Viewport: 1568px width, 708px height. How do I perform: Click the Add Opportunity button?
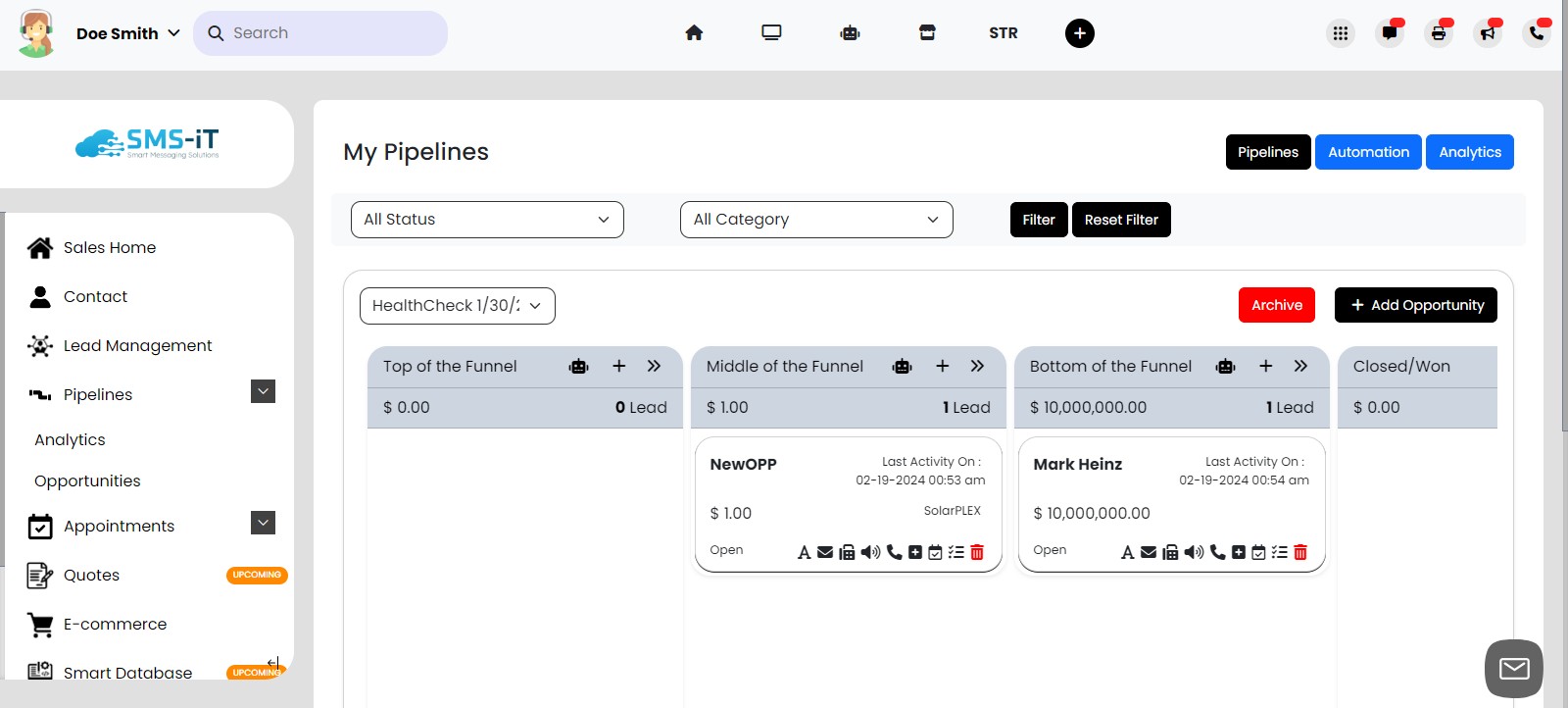coord(1415,305)
